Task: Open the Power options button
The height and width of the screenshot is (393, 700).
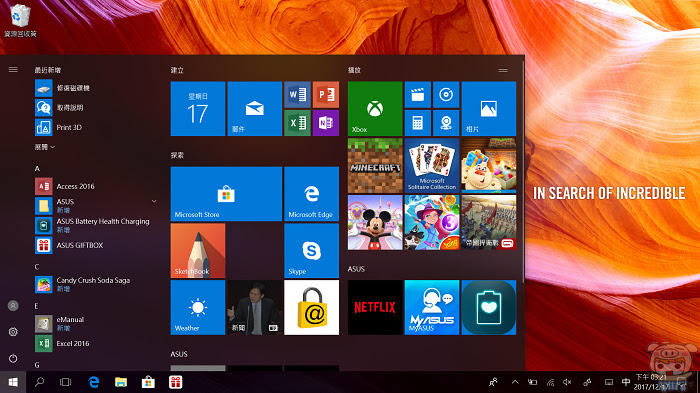Action: tap(13, 358)
